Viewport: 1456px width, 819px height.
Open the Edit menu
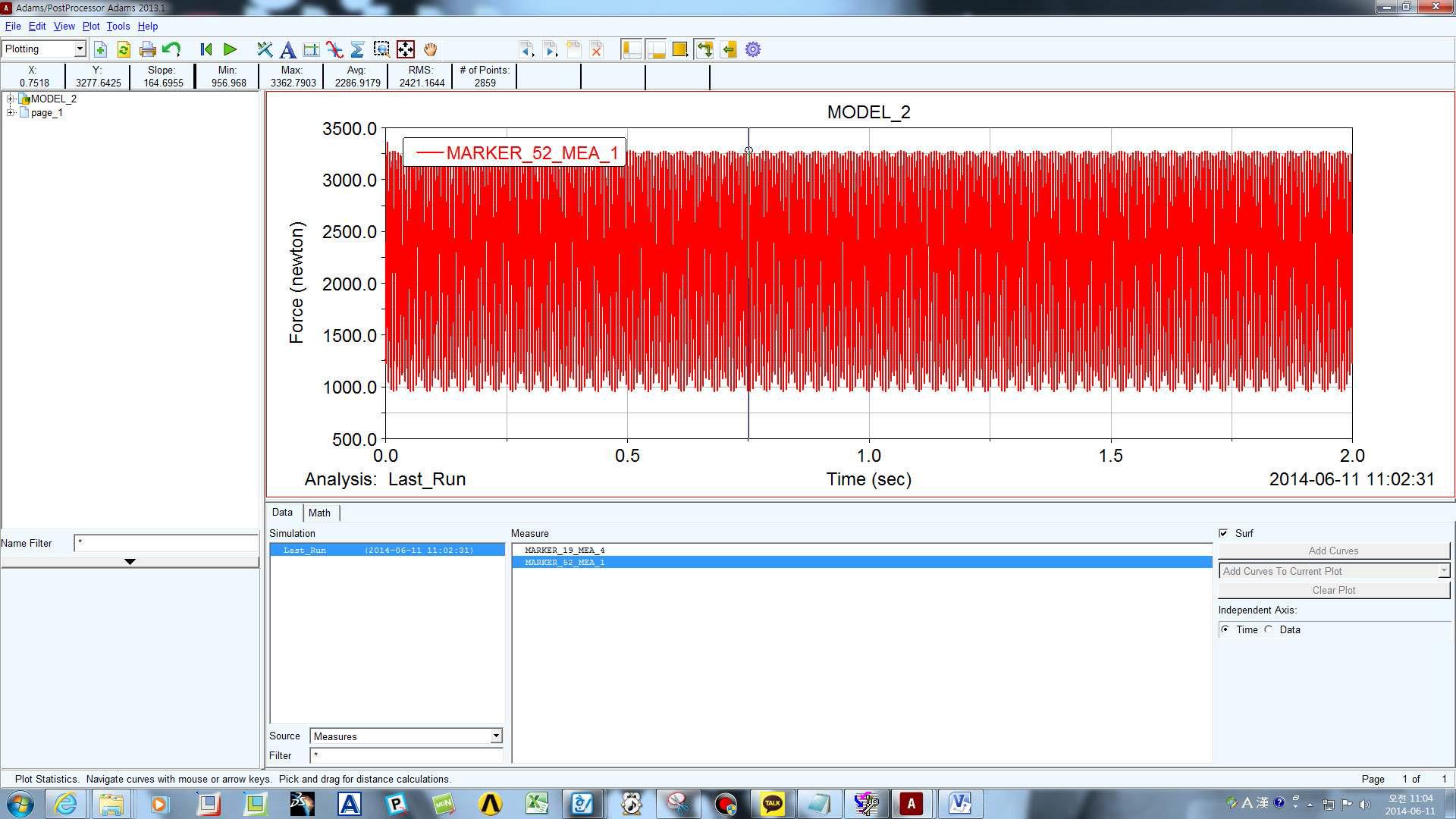pos(37,26)
